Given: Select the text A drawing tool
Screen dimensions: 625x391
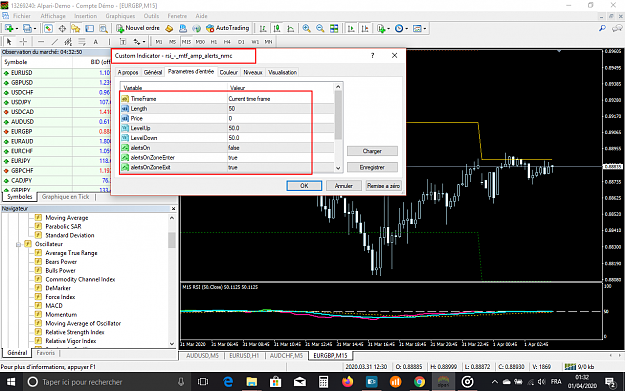Looking at the screenshot, I should (96, 41).
